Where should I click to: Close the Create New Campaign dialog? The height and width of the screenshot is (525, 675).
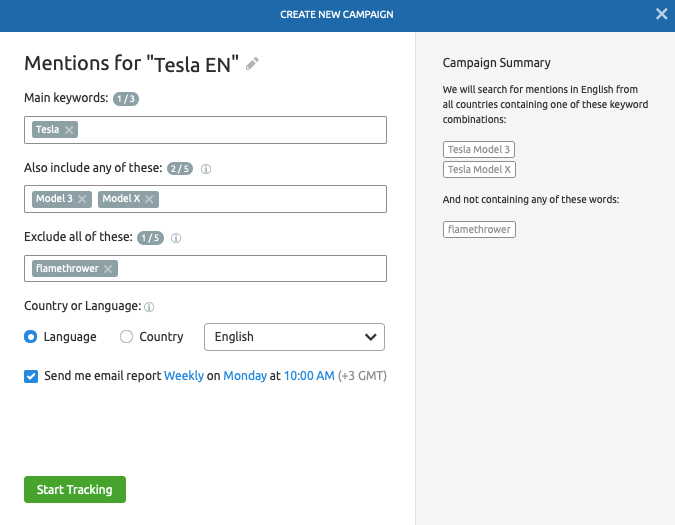[662, 14]
